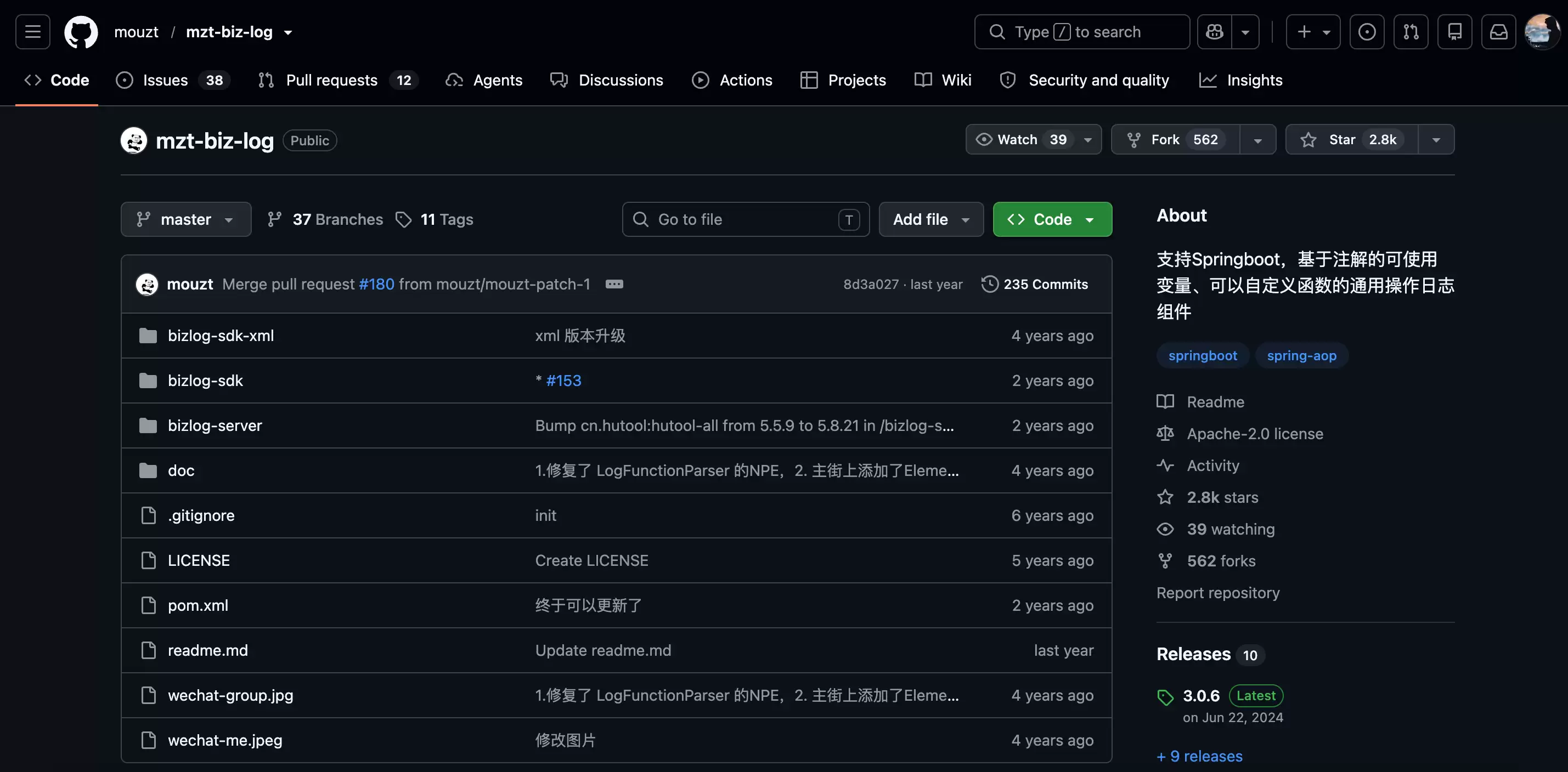Open the master branch dropdown
Screen dimensions: 1568x772
click(185, 219)
